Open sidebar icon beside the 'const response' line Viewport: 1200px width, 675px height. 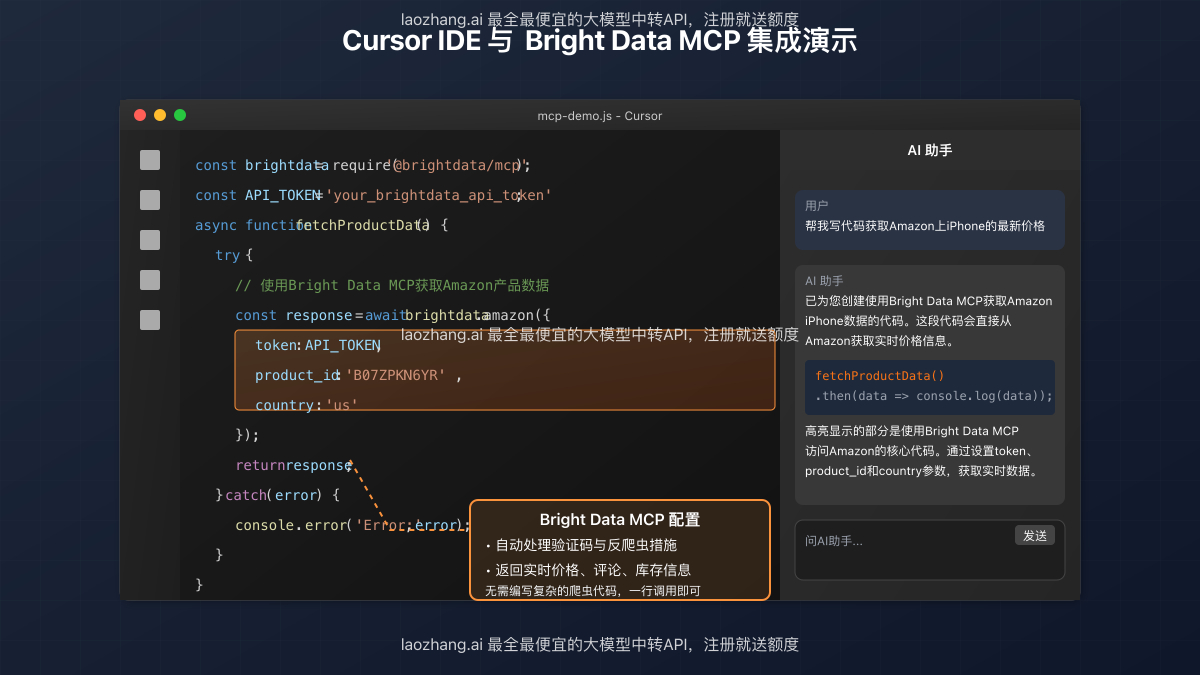(x=150, y=320)
